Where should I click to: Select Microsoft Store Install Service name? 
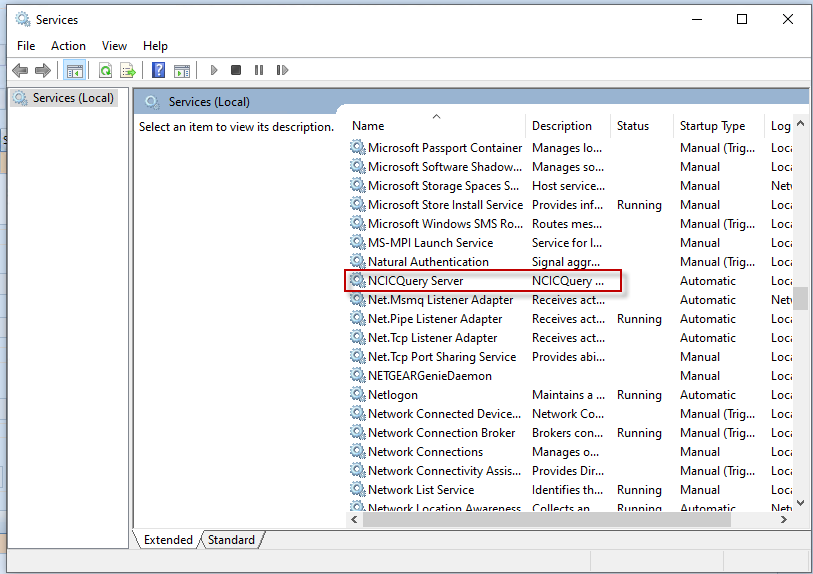[445, 205]
